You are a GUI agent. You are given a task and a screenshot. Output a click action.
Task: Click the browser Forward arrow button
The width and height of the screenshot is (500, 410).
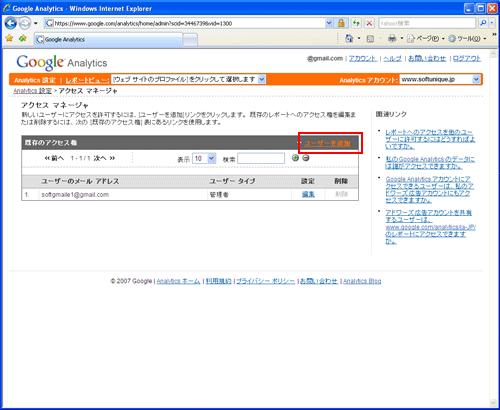pos(24,23)
